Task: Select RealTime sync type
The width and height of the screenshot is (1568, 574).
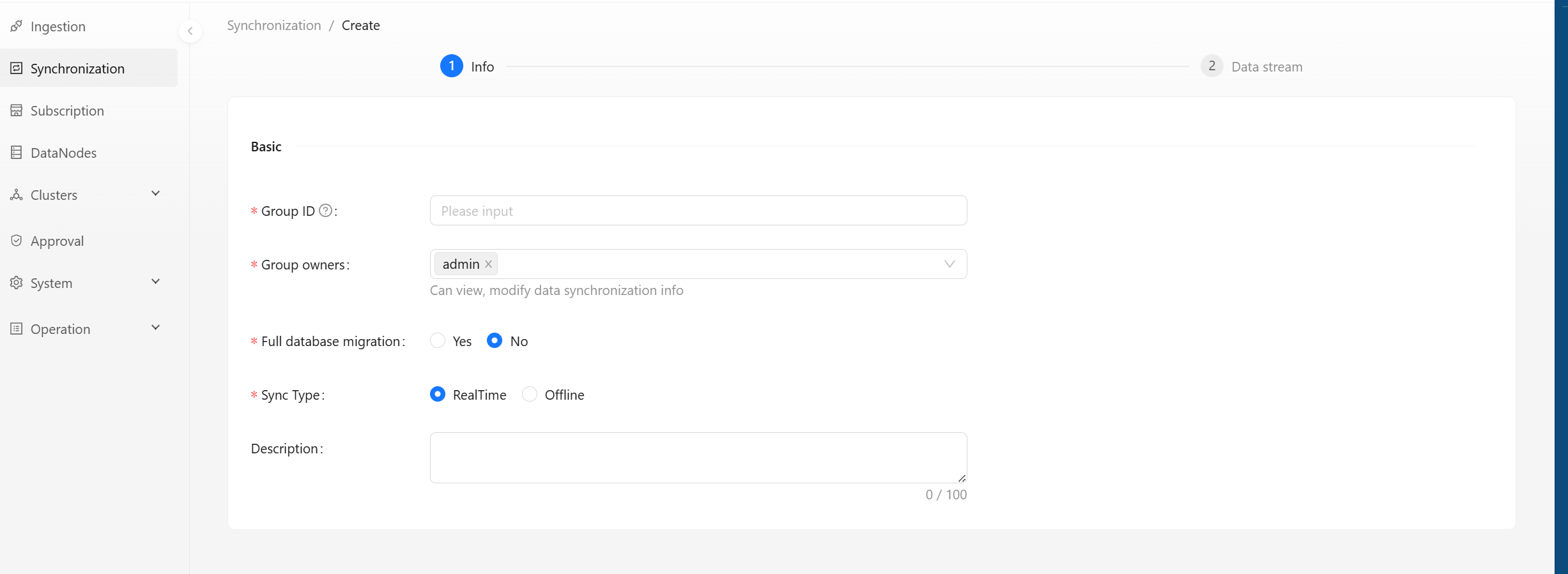Action: (438, 395)
